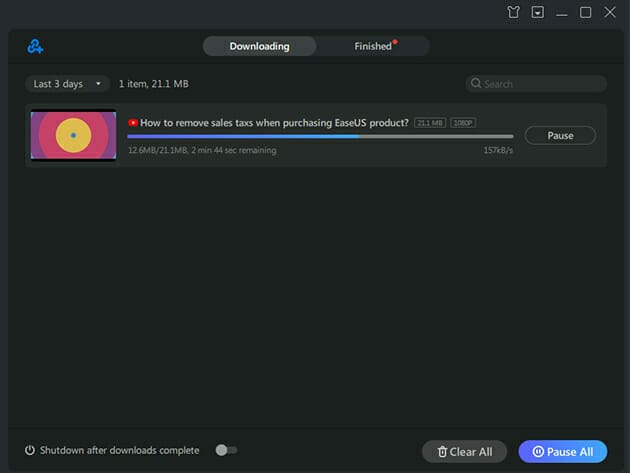Click Clear All button

464,451
